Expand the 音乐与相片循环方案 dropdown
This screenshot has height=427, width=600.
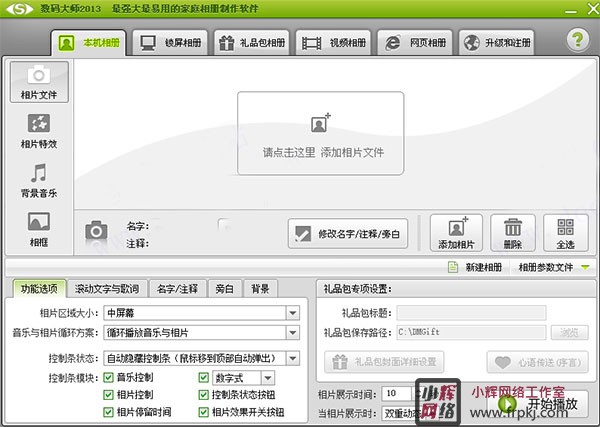point(293,332)
